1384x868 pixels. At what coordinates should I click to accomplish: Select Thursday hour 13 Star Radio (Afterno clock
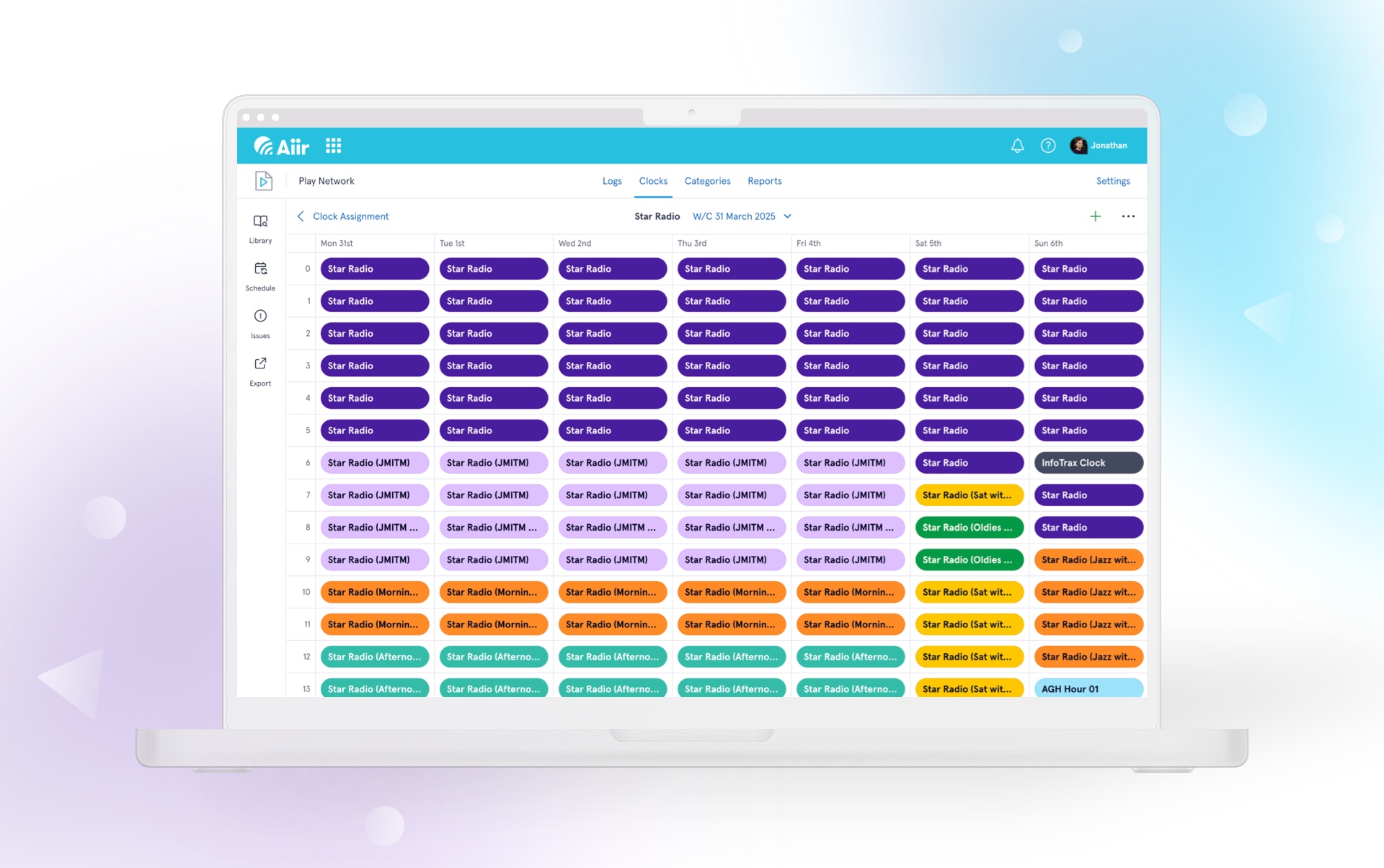(x=732, y=688)
